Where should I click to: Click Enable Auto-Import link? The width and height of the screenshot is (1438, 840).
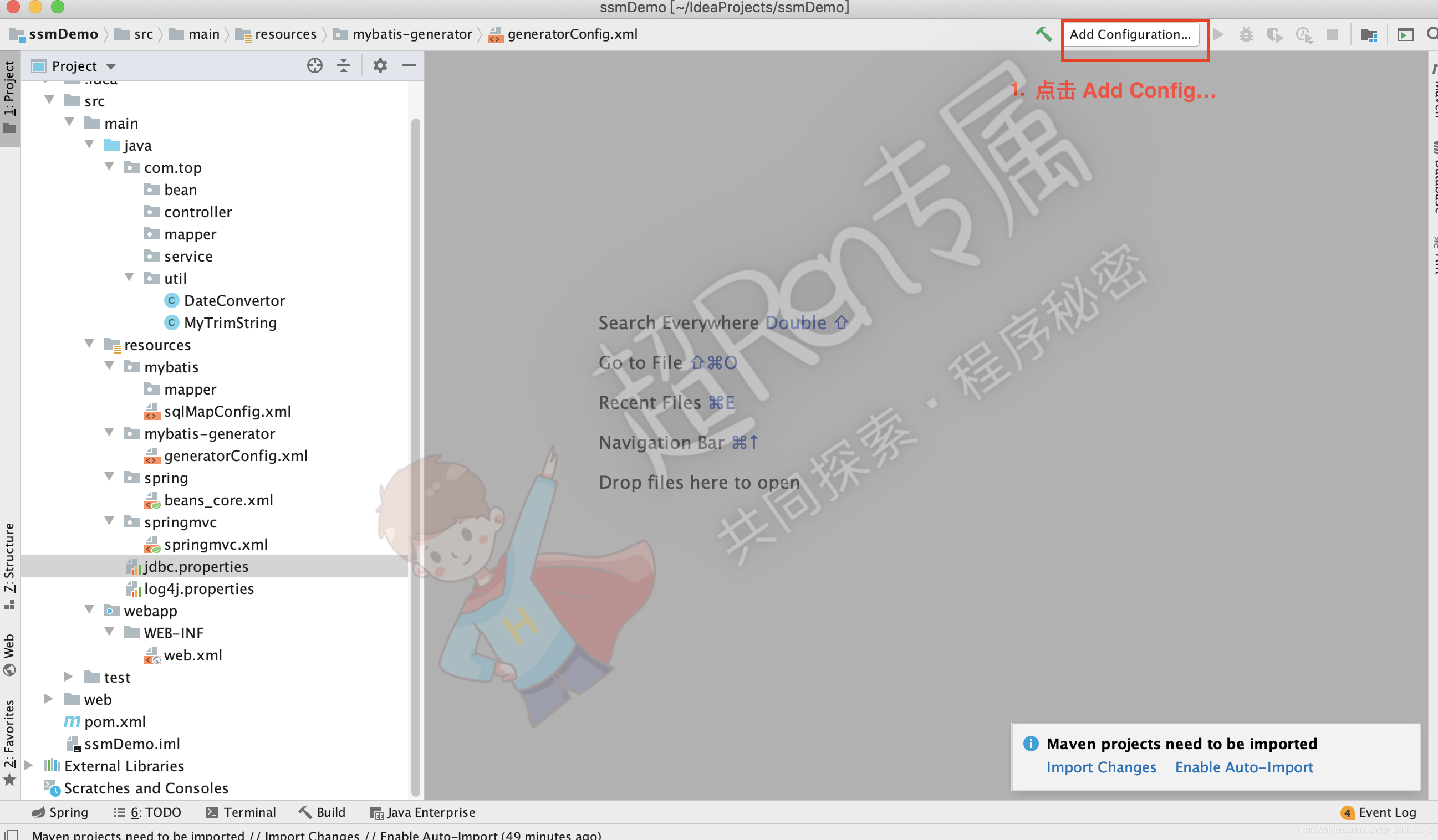1244,767
